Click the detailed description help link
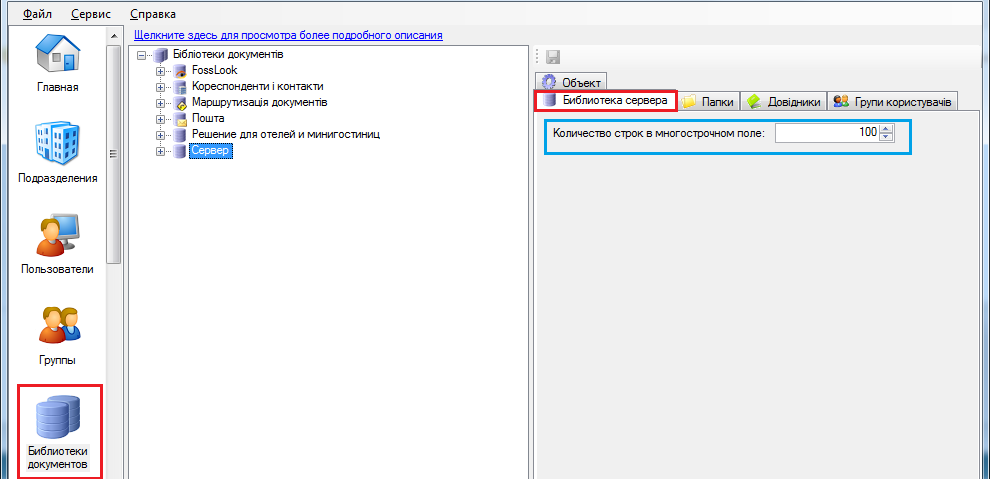The height and width of the screenshot is (479, 990). point(288,35)
